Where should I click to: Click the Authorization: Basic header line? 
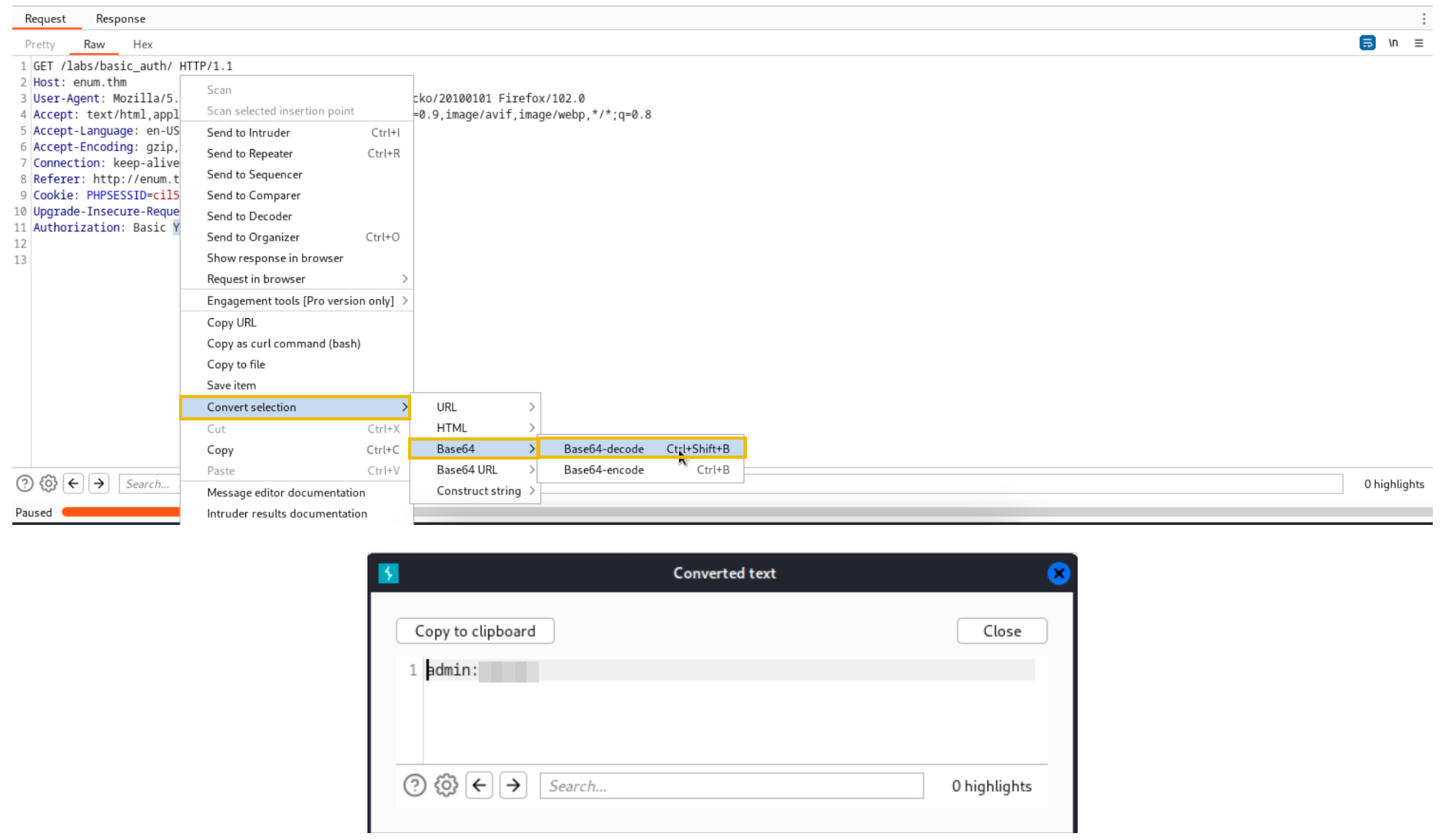coord(106,227)
